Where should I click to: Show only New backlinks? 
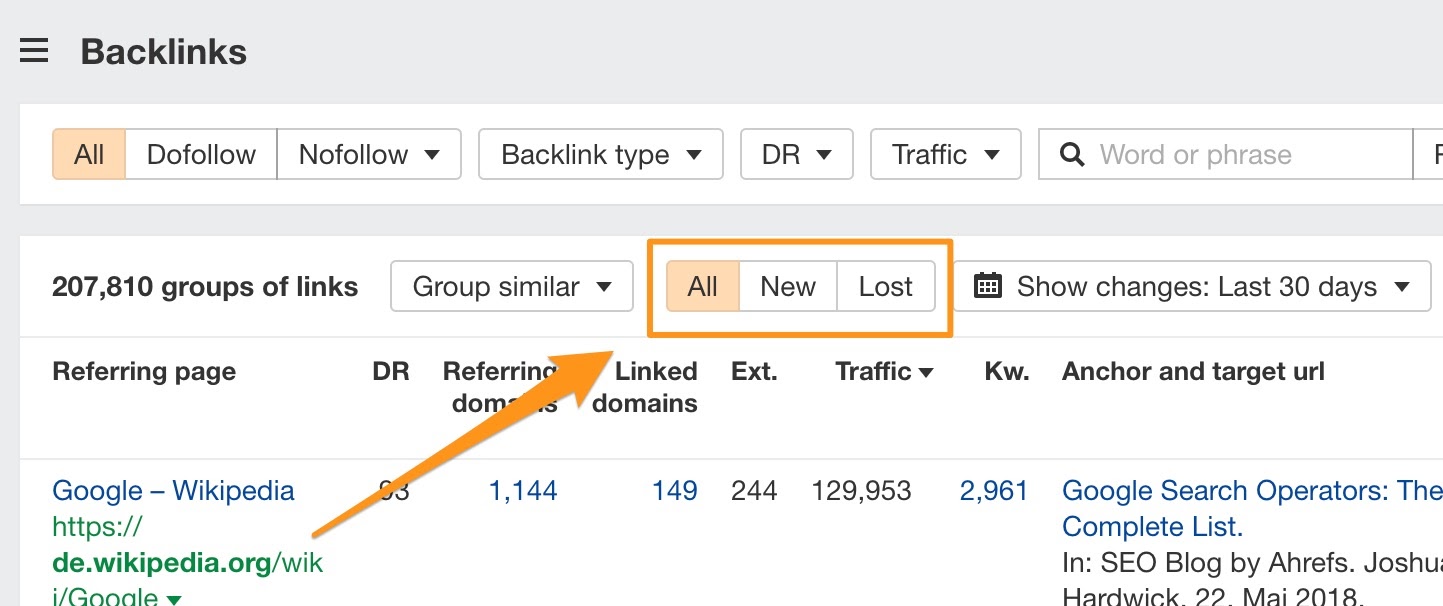(x=788, y=287)
